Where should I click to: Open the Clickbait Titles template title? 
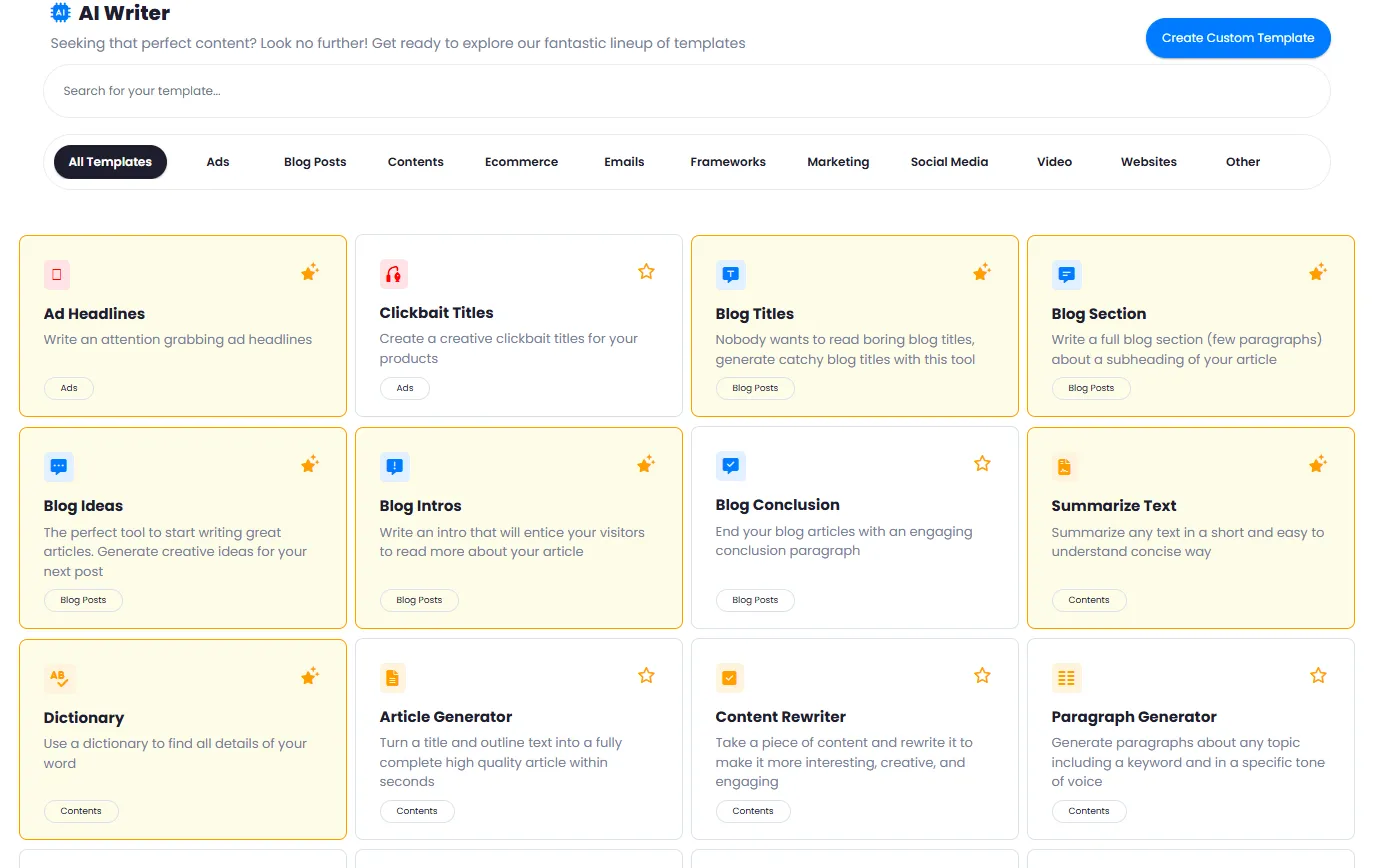(436, 313)
